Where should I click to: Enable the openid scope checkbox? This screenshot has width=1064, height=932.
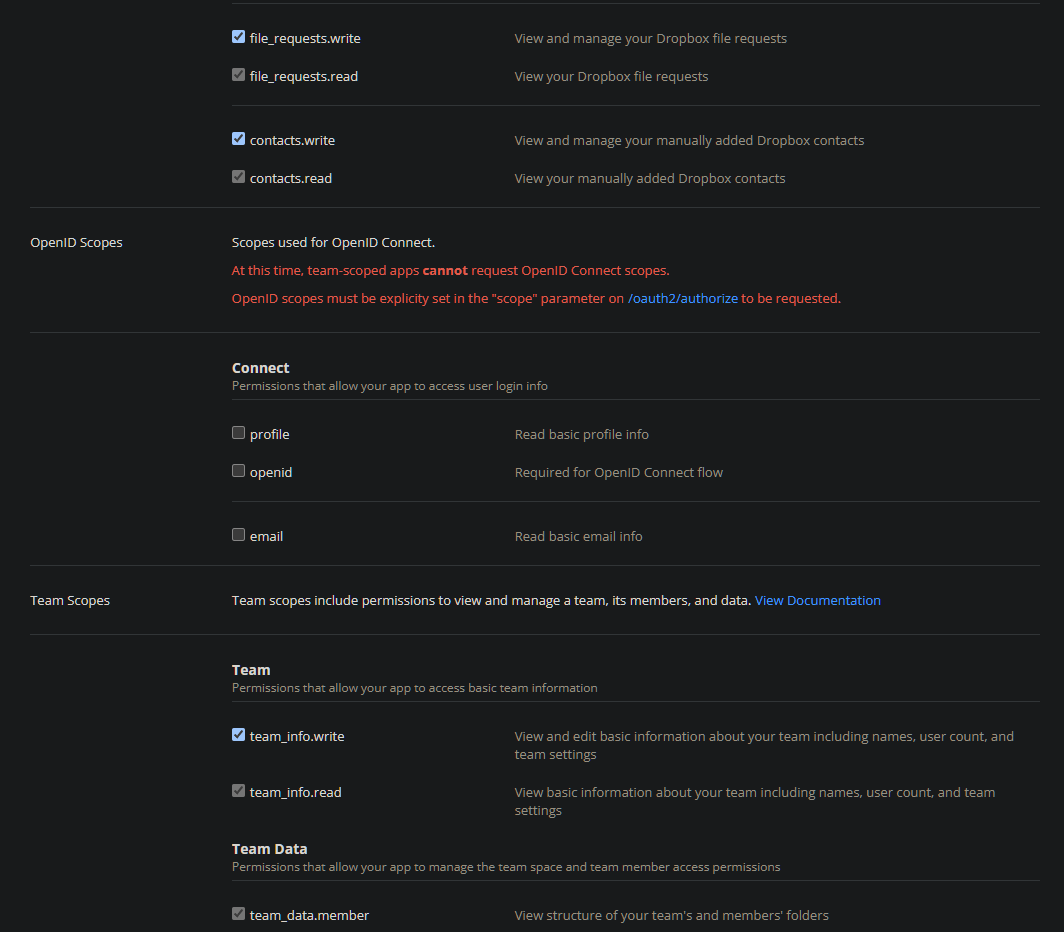pos(238,470)
